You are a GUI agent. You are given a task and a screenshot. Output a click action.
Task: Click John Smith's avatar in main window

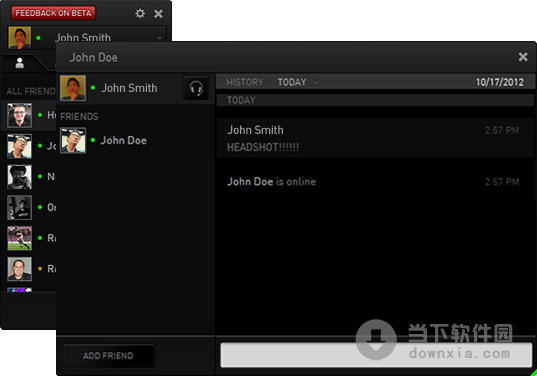click(x=20, y=38)
